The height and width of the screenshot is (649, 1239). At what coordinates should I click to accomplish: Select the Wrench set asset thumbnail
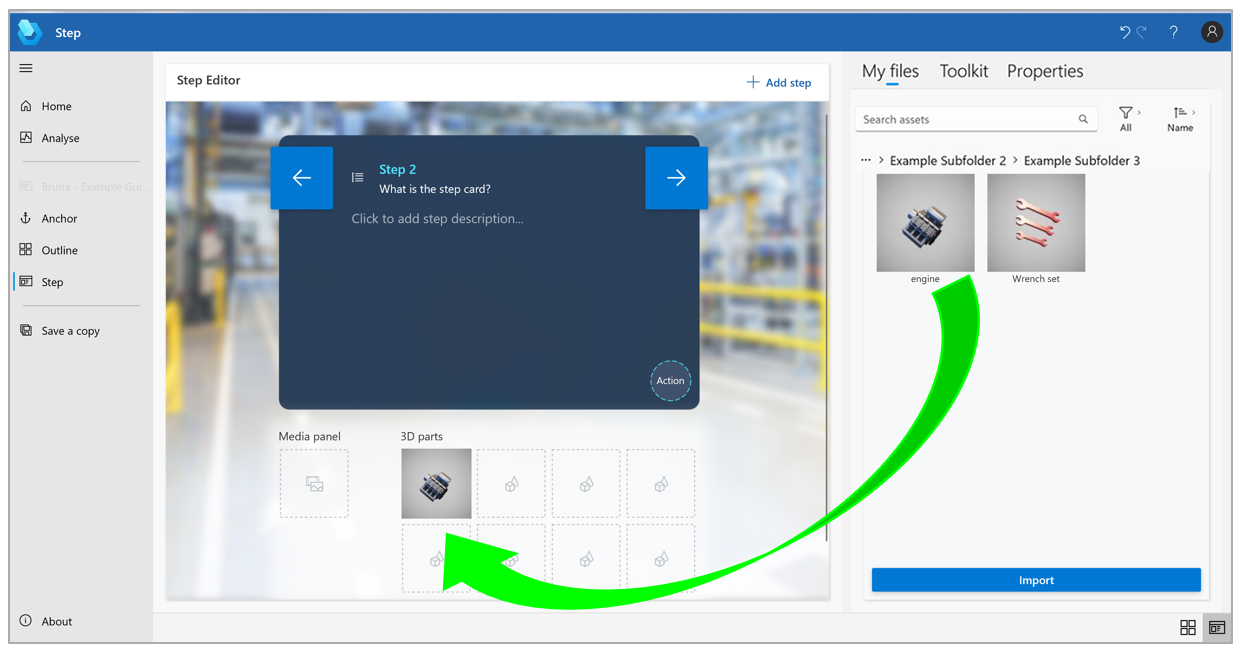pyautogui.click(x=1036, y=223)
